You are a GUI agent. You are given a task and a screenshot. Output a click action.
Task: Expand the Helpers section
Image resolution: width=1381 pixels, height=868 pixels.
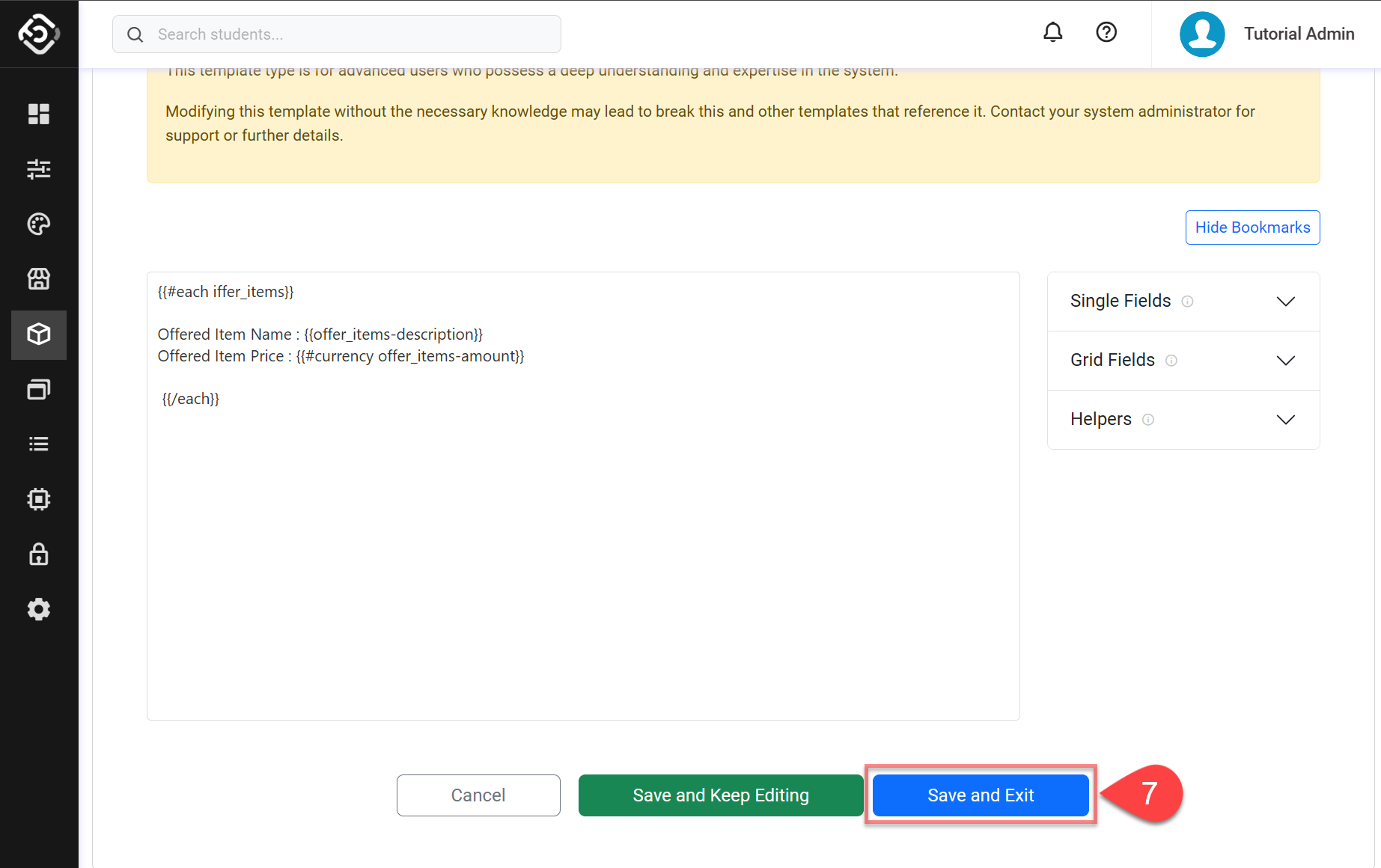click(x=1183, y=419)
